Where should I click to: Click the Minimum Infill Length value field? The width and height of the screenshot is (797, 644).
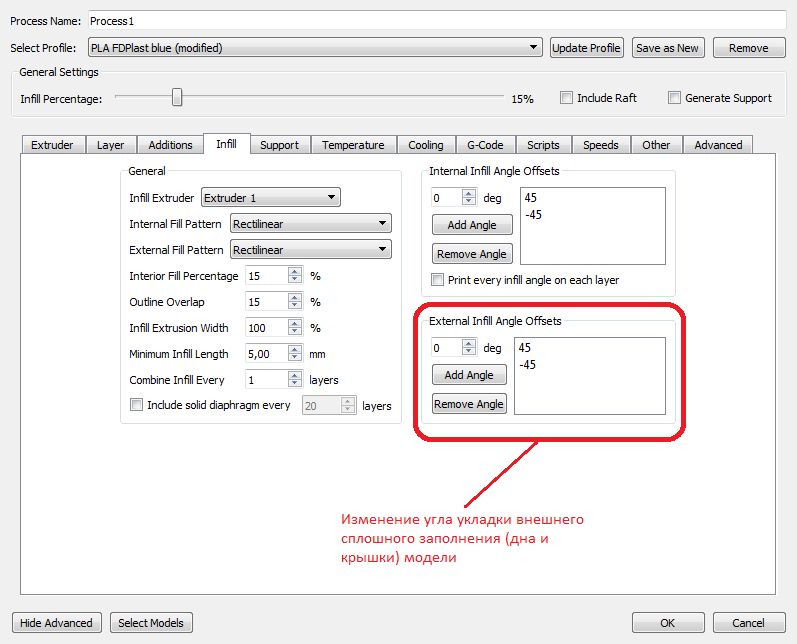tap(266, 353)
